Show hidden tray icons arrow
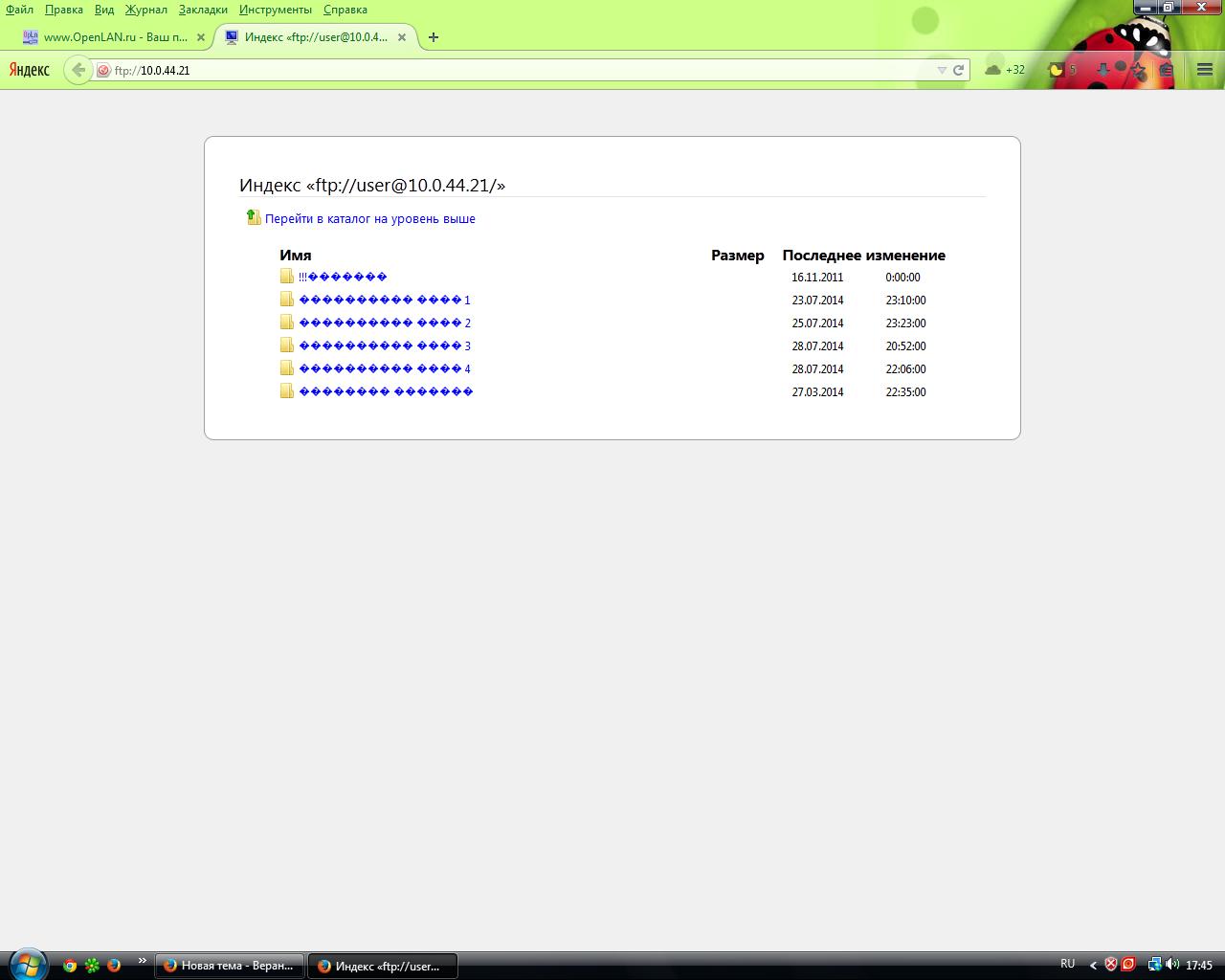 pyautogui.click(x=1093, y=966)
